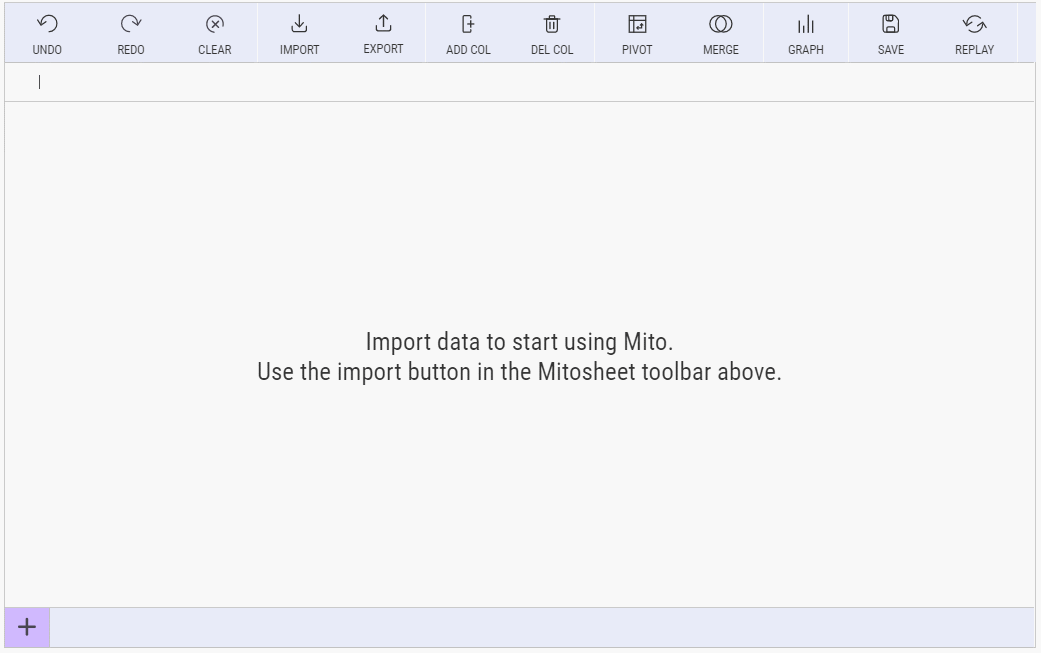Click the Undo arrow icon
Image resolution: width=1041 pixels, height=653 pixels.
coord(47,24)
